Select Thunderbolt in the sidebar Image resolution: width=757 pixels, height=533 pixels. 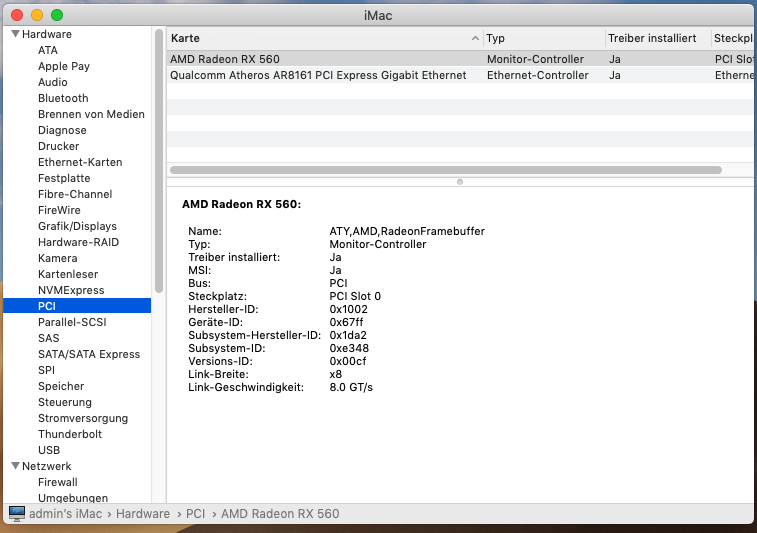pyautogui.click(x=70, y=434)
